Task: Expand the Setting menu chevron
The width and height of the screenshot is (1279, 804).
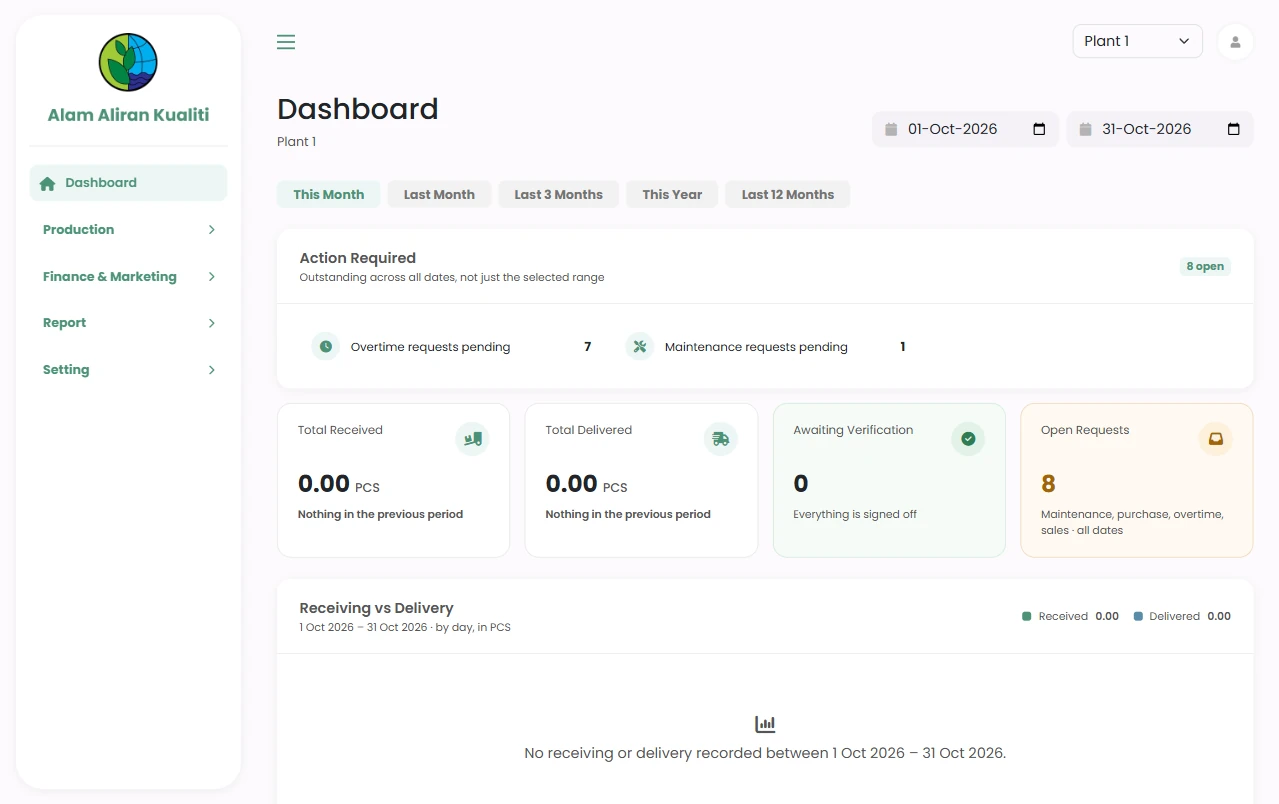Action: pyautogui.click(x=211, y=370)
